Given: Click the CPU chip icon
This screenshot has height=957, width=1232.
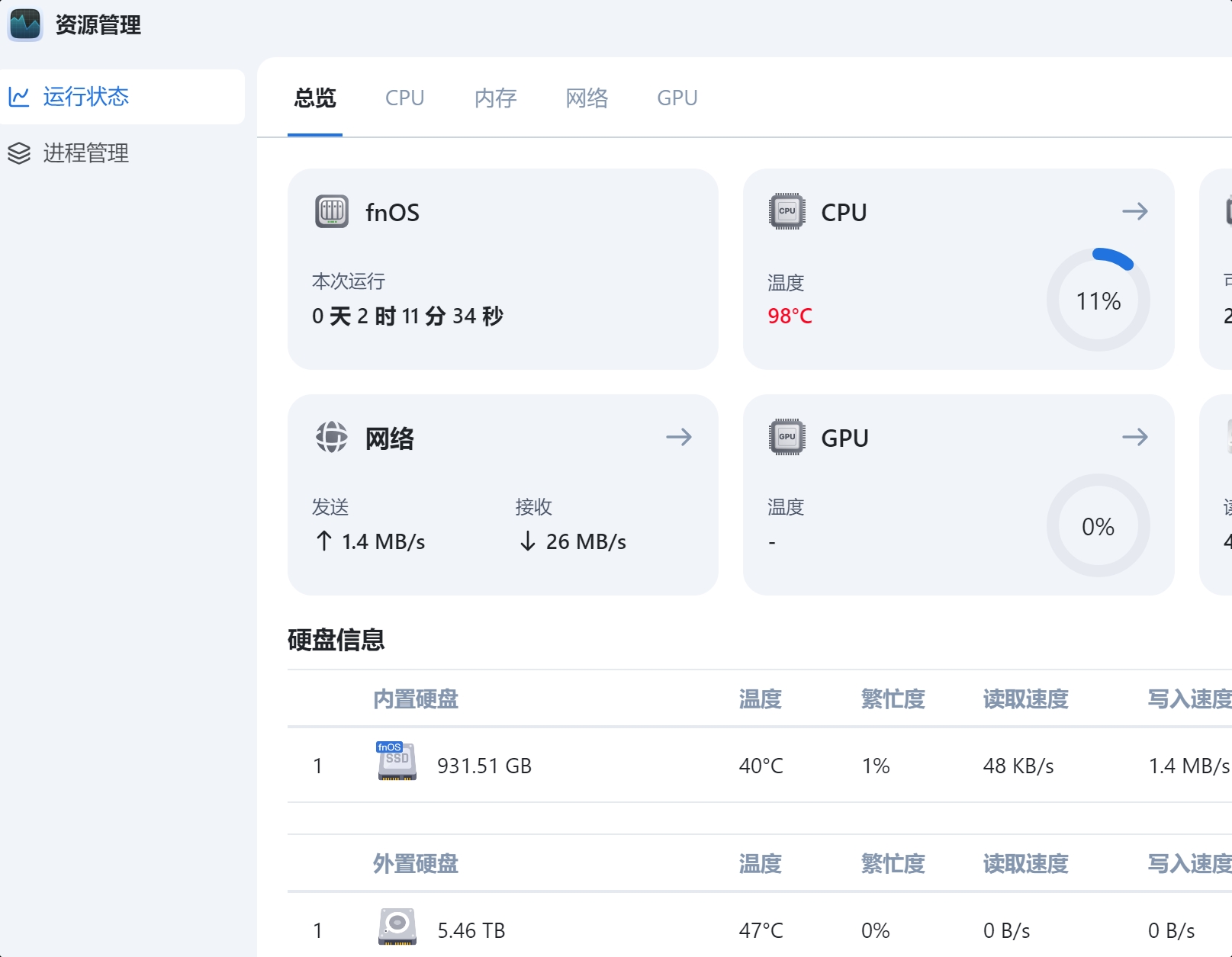Looking at the screenshot, I should (x=786, y=211).
